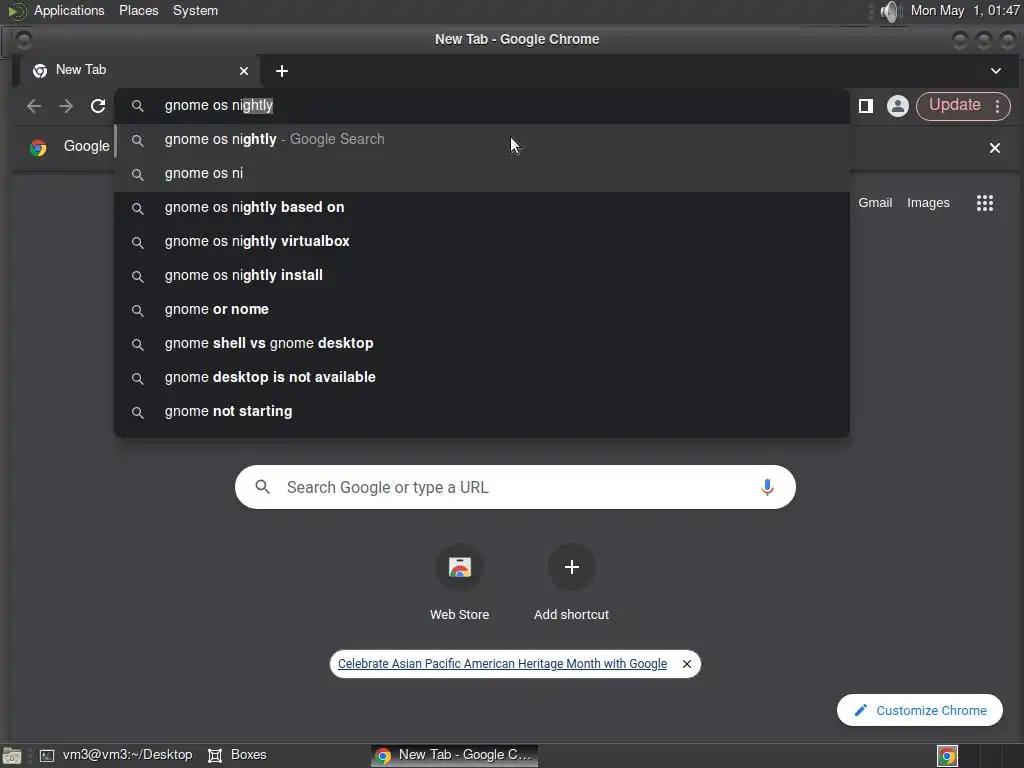This screenshot has height=768, width=1024.
Task: Click the Add shortcut plus icon
Action: click(x=571, y=567)
